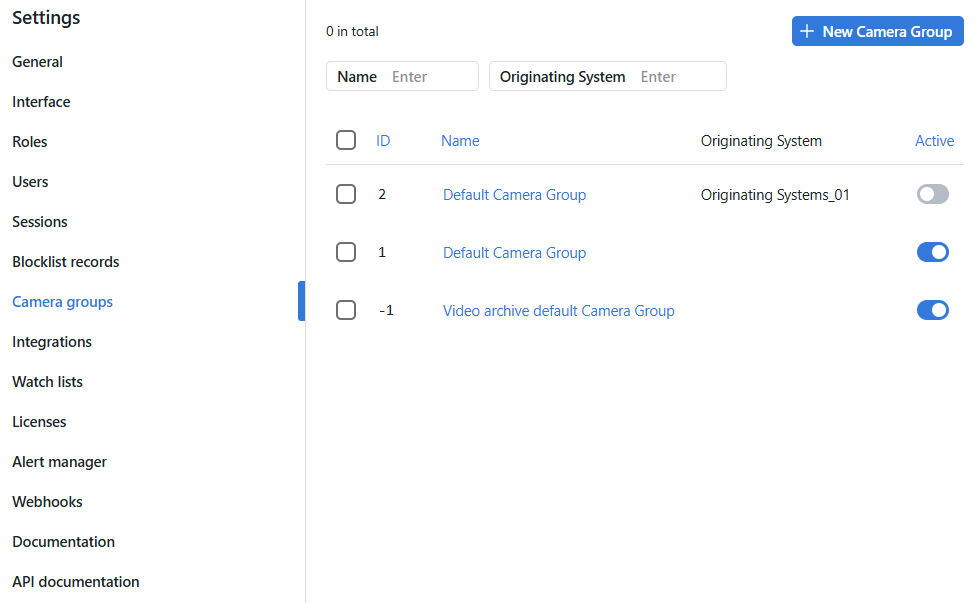
Task: Check the select-all checkbox in table header
Action: (346, 141)
